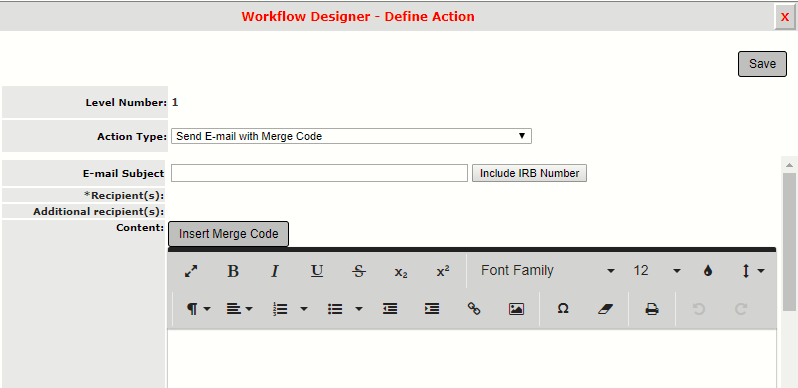Open the font size 12 dropdown
The height and width of the screenshot is (388, 798).
pyautogui.click(x=657, y=271)
